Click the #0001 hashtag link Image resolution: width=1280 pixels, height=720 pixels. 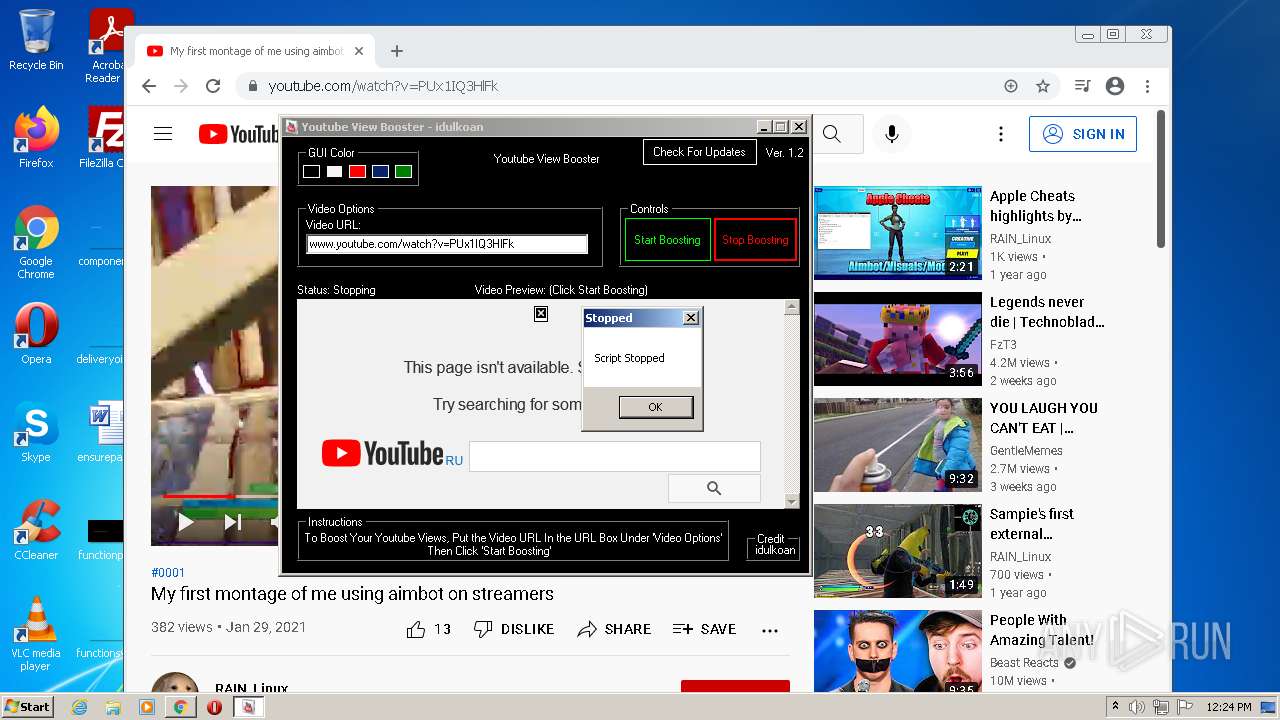(x=168, y=573)
